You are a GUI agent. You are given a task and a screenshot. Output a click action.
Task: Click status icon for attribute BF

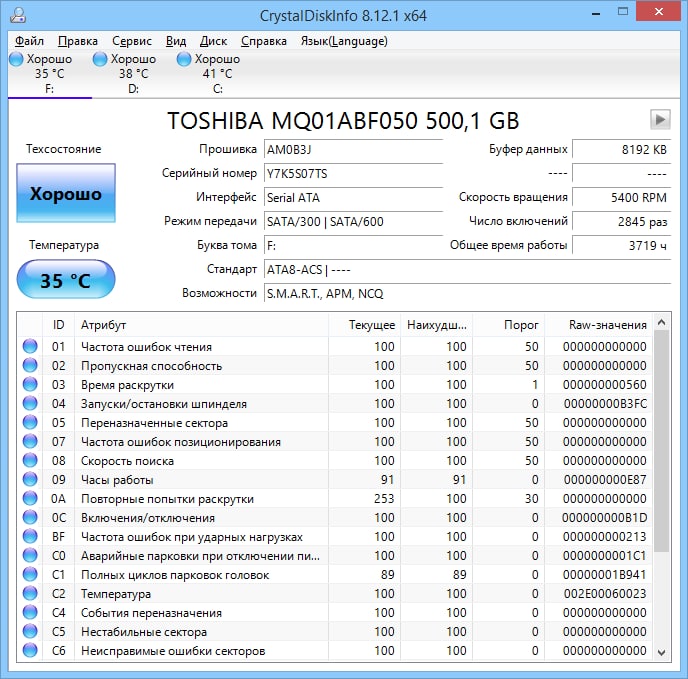(x=30, y=536)
